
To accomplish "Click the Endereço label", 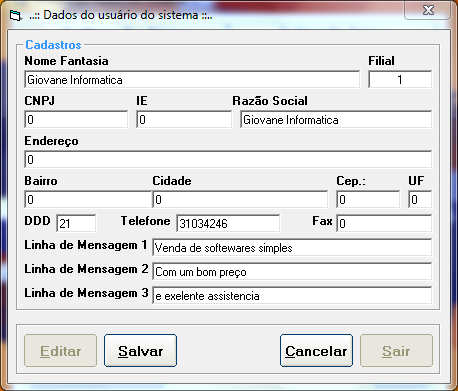I will coord(51,141).
